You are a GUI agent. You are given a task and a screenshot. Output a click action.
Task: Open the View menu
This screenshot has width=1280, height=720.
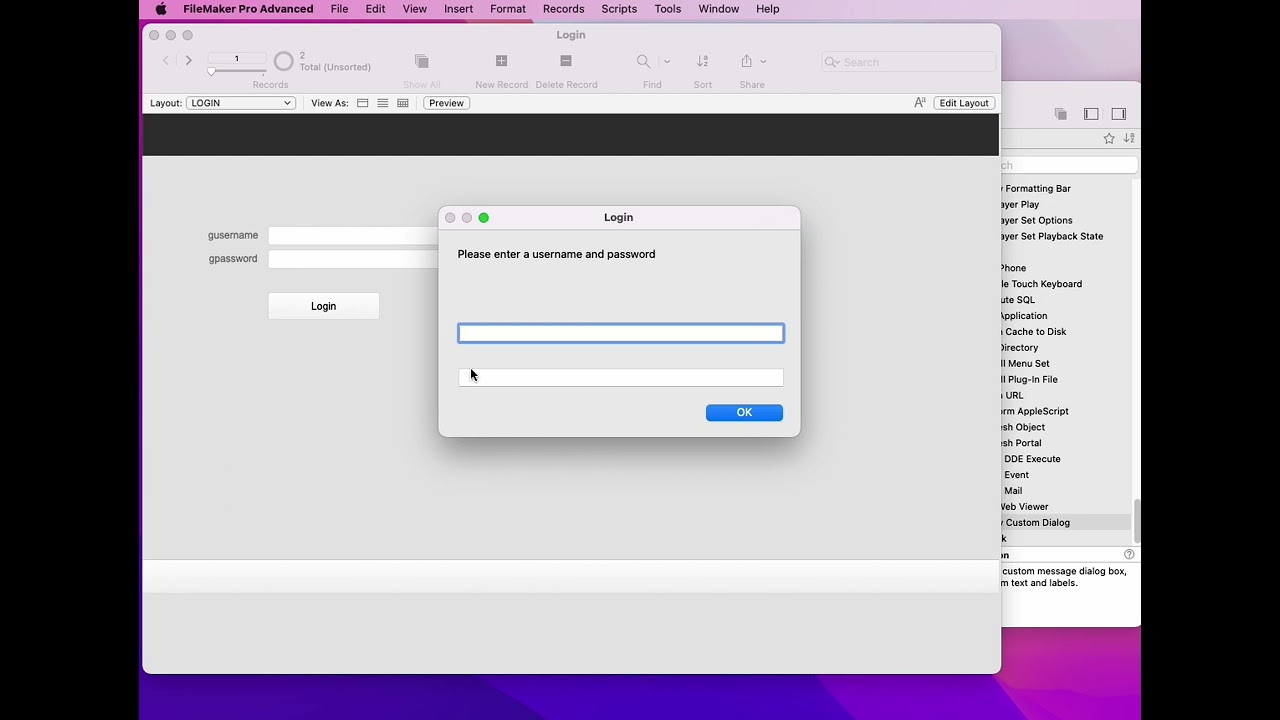point(414,9)
